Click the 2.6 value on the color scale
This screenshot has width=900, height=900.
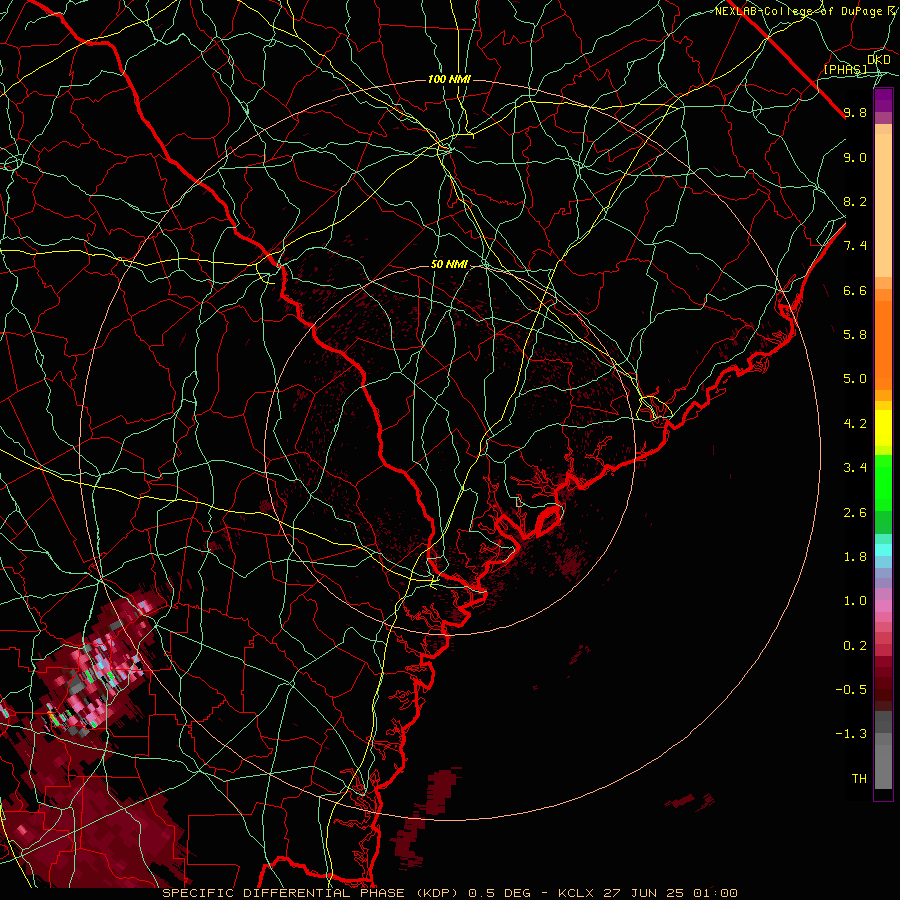(x=855, y=513)
